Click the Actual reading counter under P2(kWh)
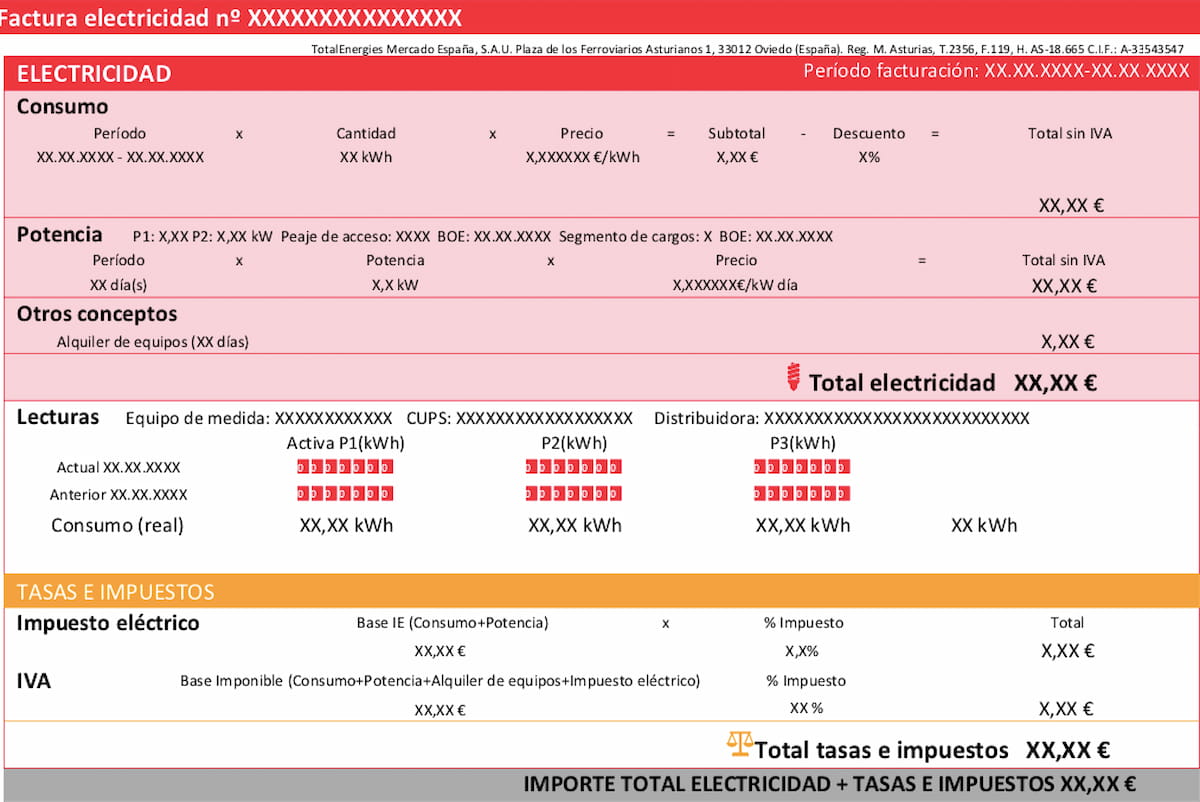 coord(574,467)
